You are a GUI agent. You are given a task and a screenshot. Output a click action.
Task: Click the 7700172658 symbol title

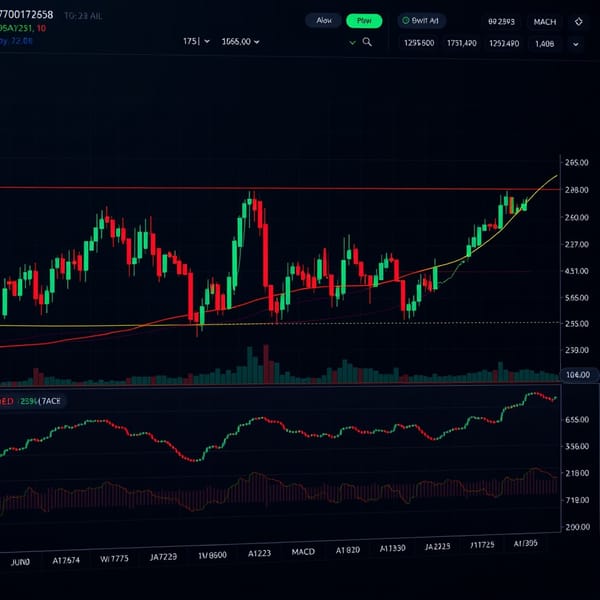click(26, 15)
